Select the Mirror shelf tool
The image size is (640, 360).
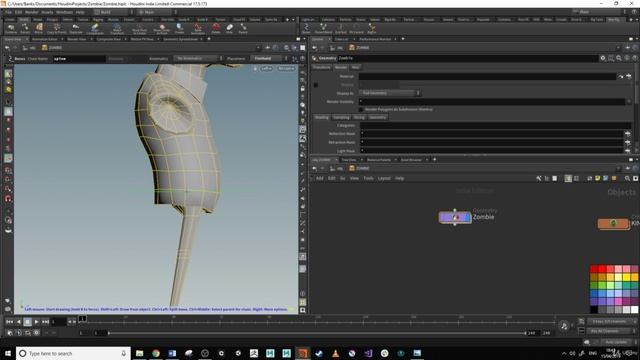tap(38, 29)
